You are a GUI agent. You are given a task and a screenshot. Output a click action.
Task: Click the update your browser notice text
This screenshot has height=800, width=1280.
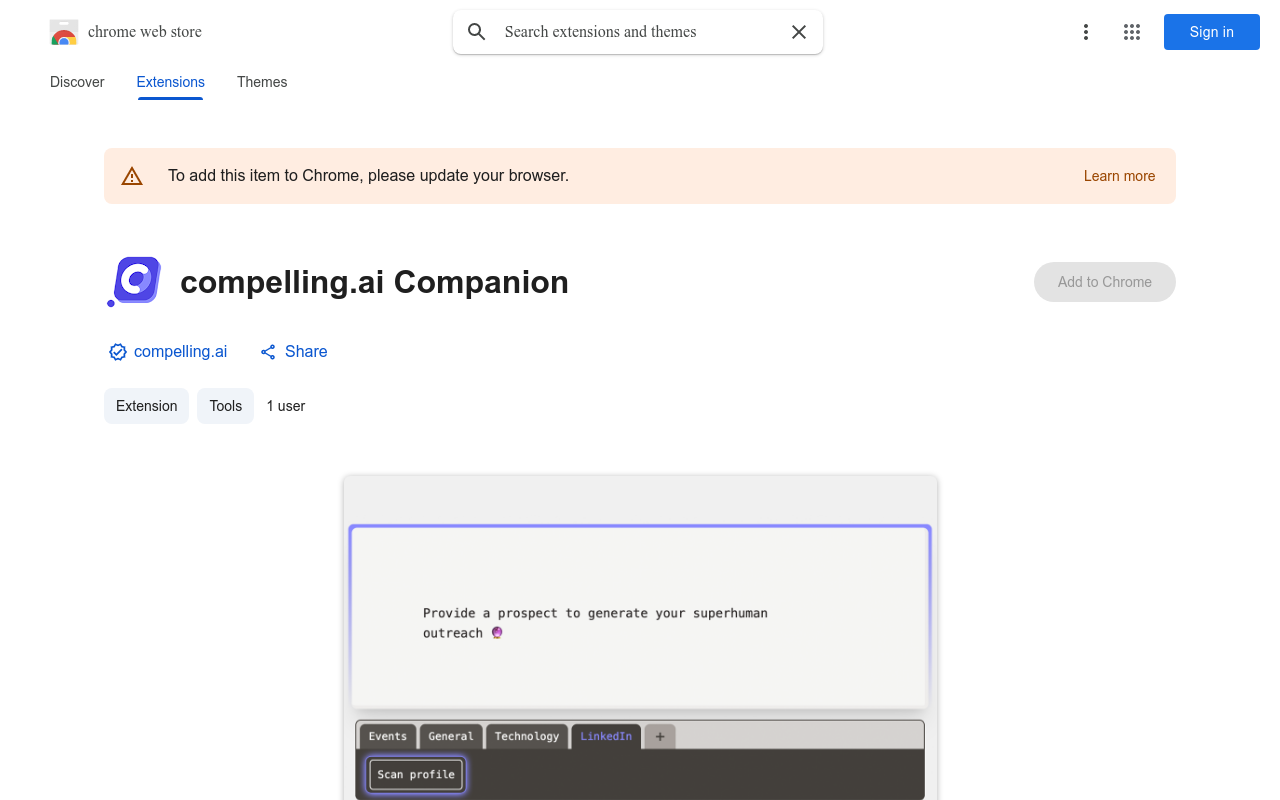click(x=368, y=176)
